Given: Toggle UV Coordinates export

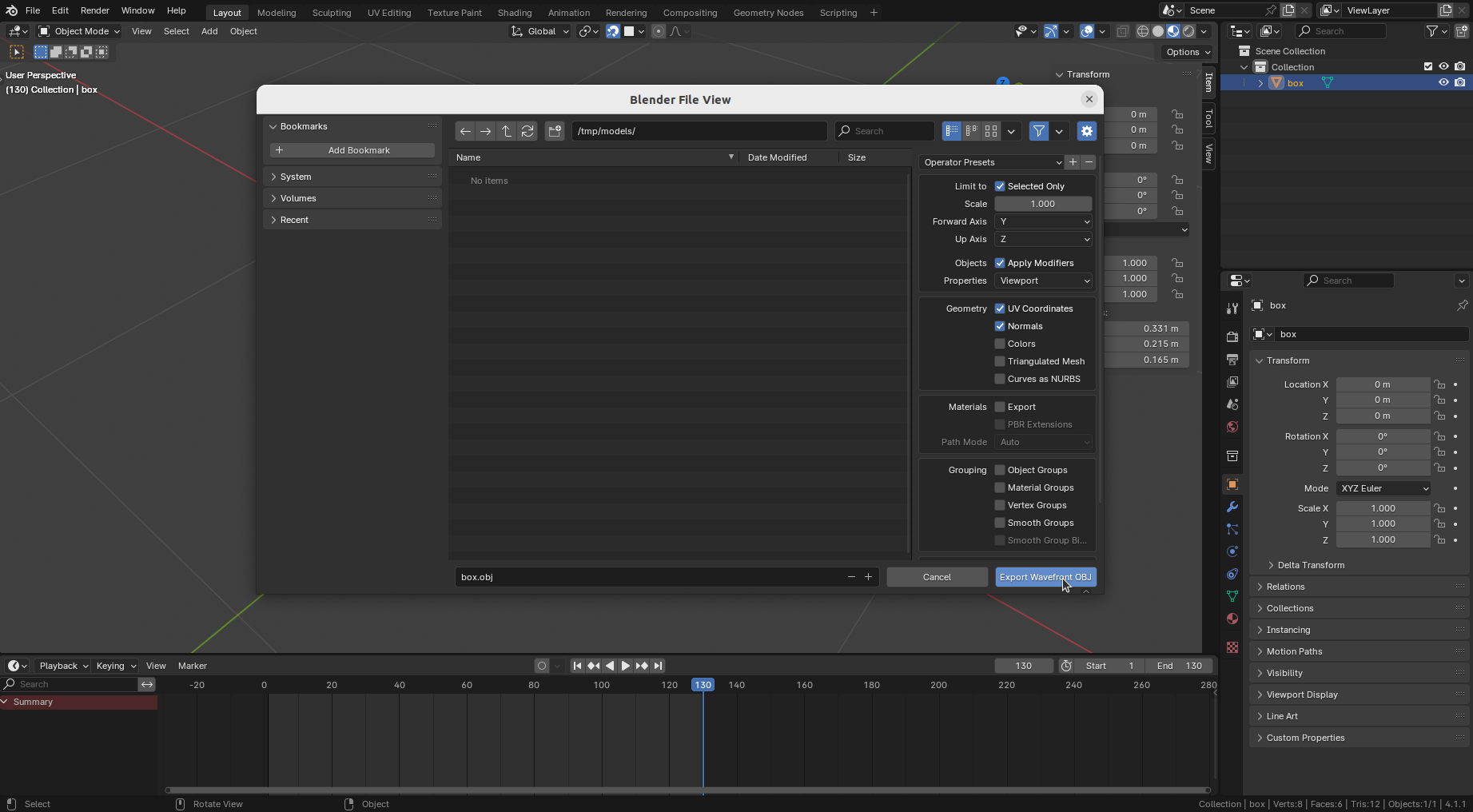Looking at the screenshot, I should [x=1000, y=308].
